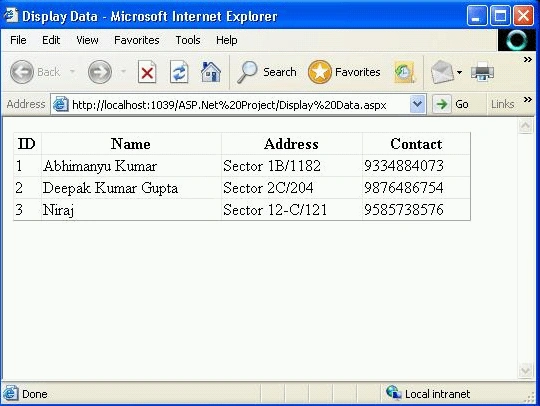This screenshot has width=540, height=406.
Task: Expand the Links bar chevron
Action: pos(528,100)
